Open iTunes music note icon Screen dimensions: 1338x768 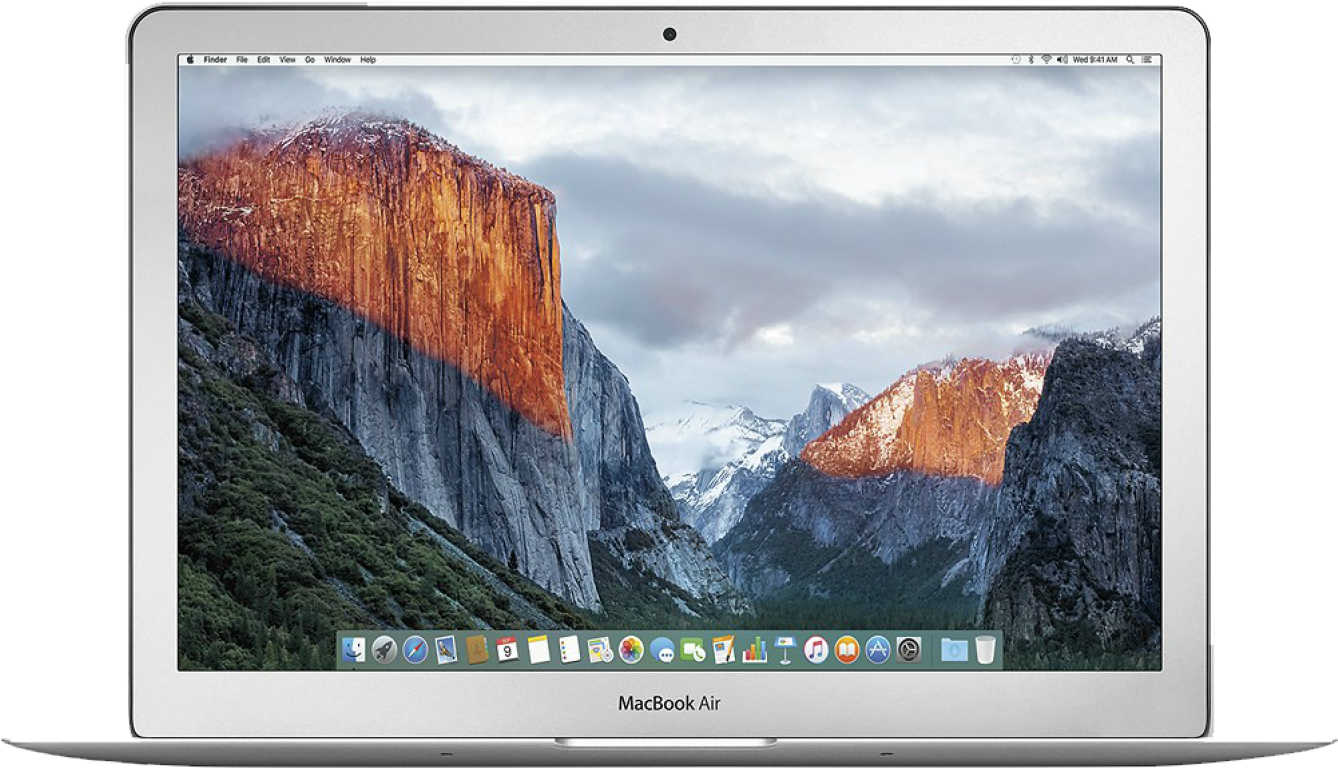(816, 650)
